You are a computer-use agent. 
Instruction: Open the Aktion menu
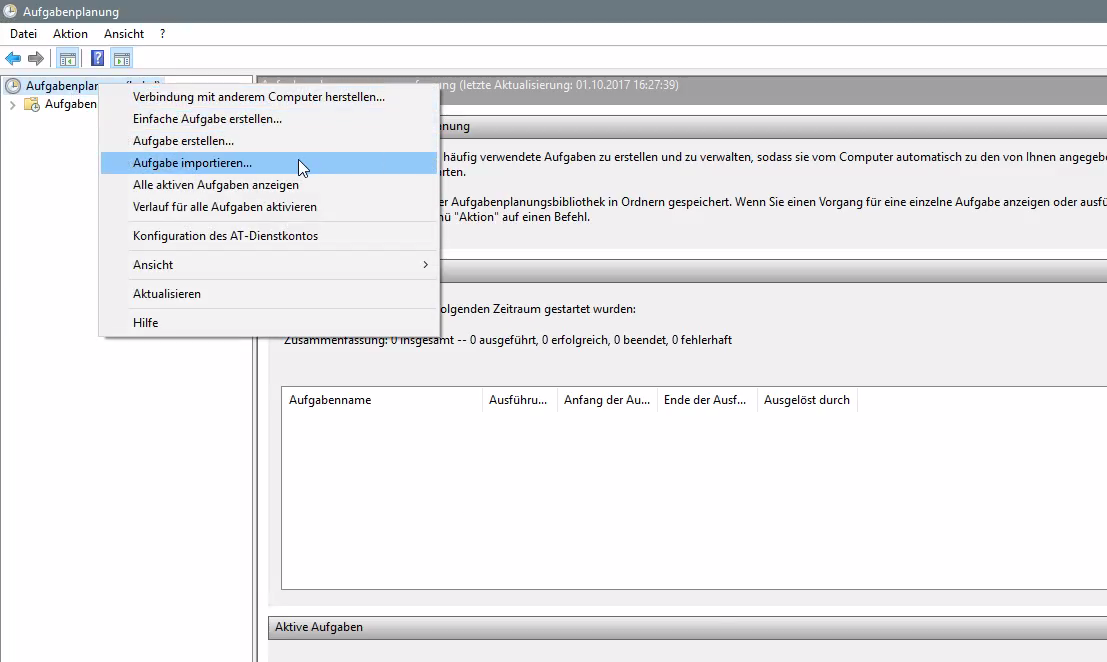pos(70,34)
